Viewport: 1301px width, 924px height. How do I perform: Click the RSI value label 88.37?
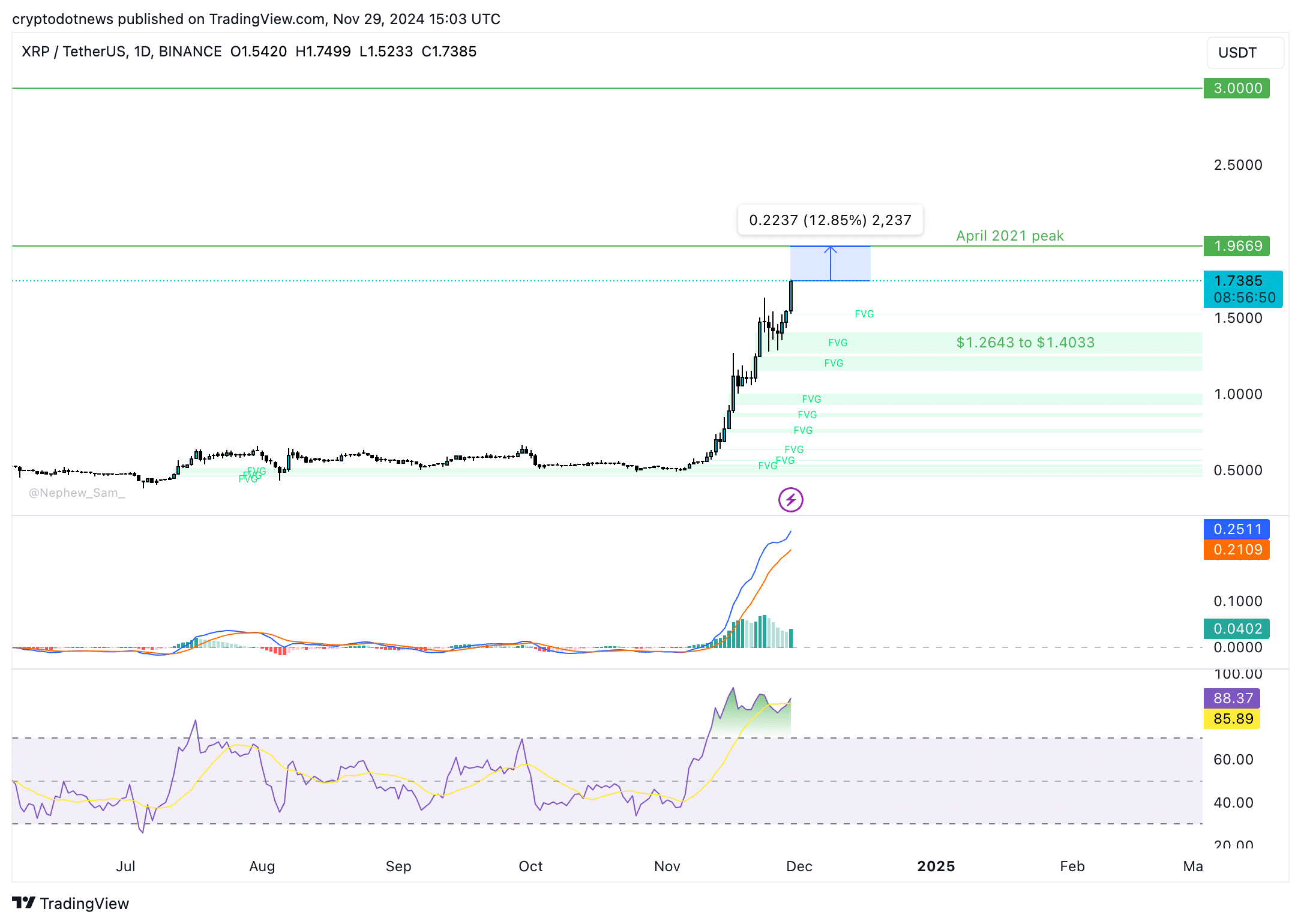[1231, 698]
